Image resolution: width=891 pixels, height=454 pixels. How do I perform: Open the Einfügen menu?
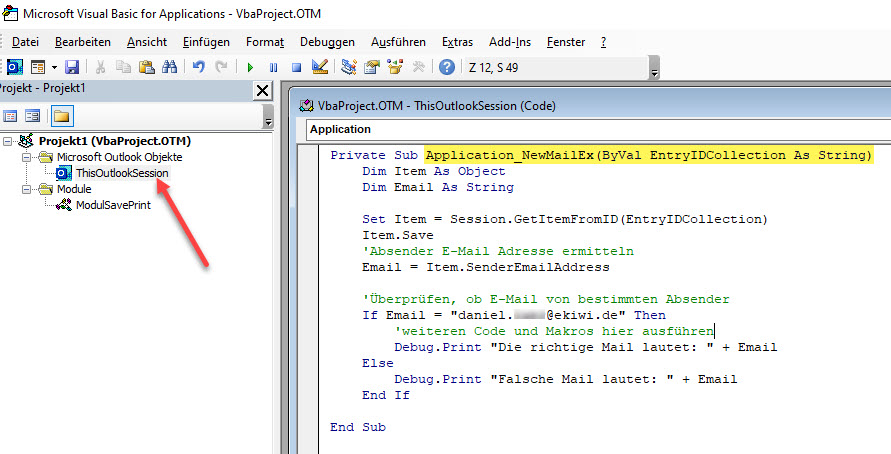pyautogui.click(x=206, y=42)
